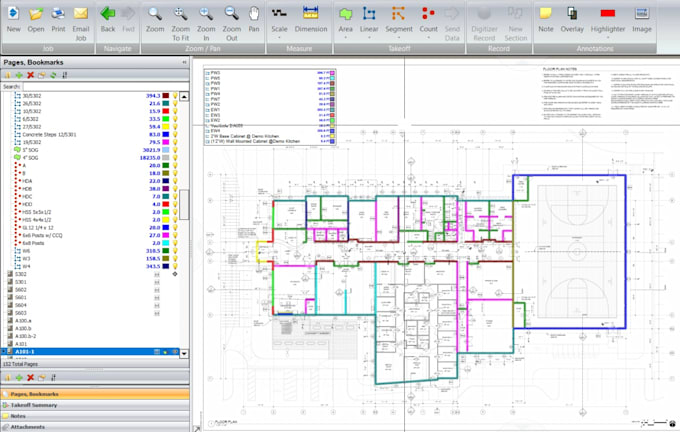680x432 pixels.
Task: Toggle lightbulb visibility for GL12 1/4 x 12
Action: pyautogui.click(x=175, y=227)
